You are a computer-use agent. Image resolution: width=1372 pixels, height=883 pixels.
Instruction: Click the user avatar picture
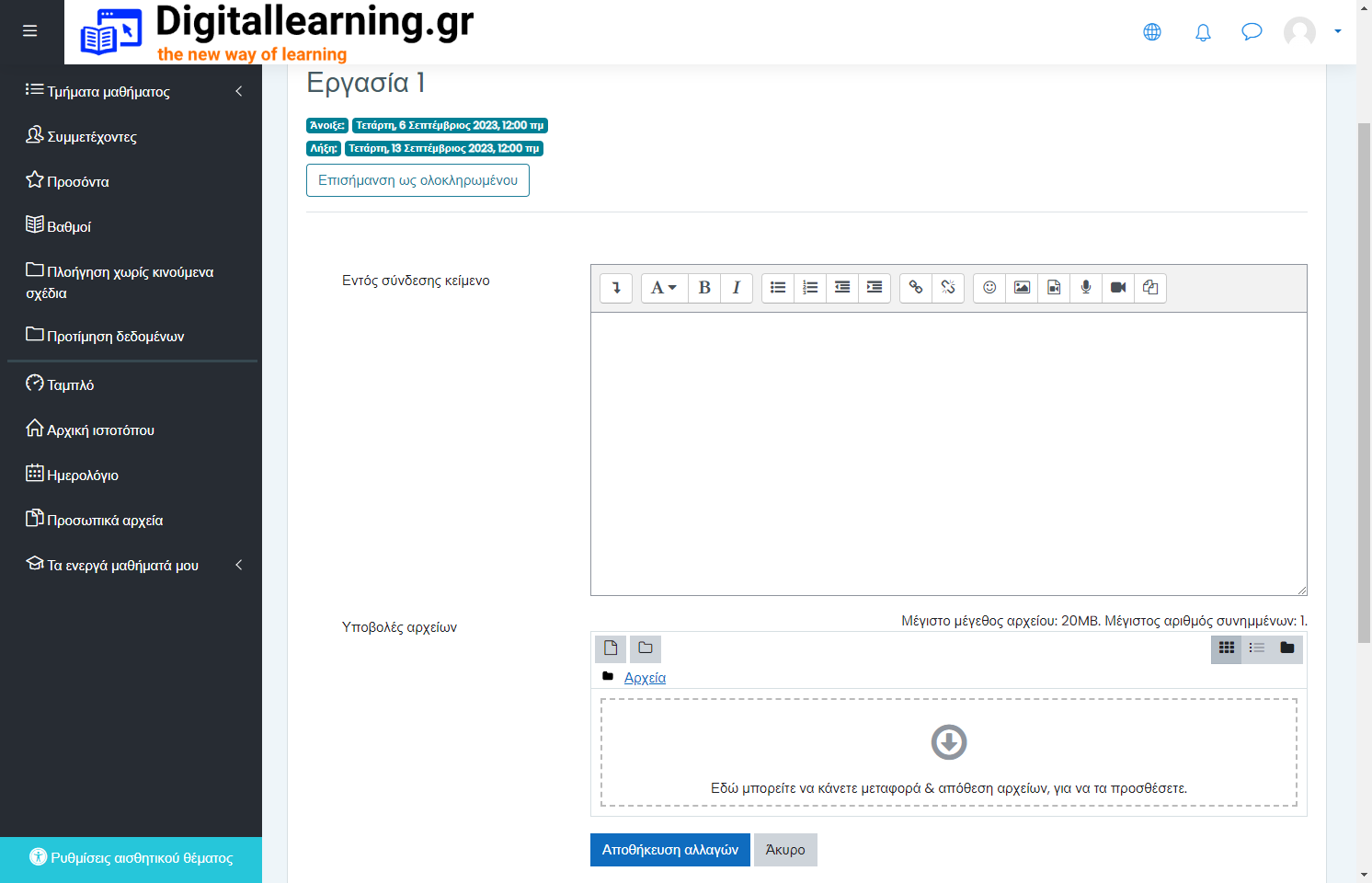coord(1299,32)
